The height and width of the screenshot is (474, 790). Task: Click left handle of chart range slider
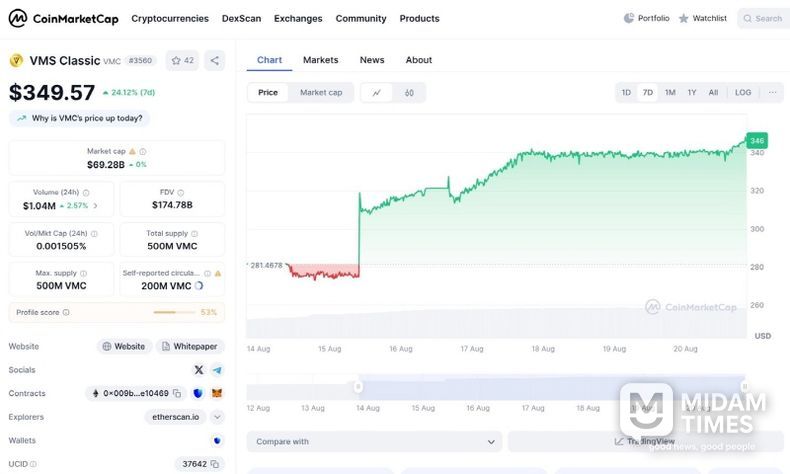358,387
